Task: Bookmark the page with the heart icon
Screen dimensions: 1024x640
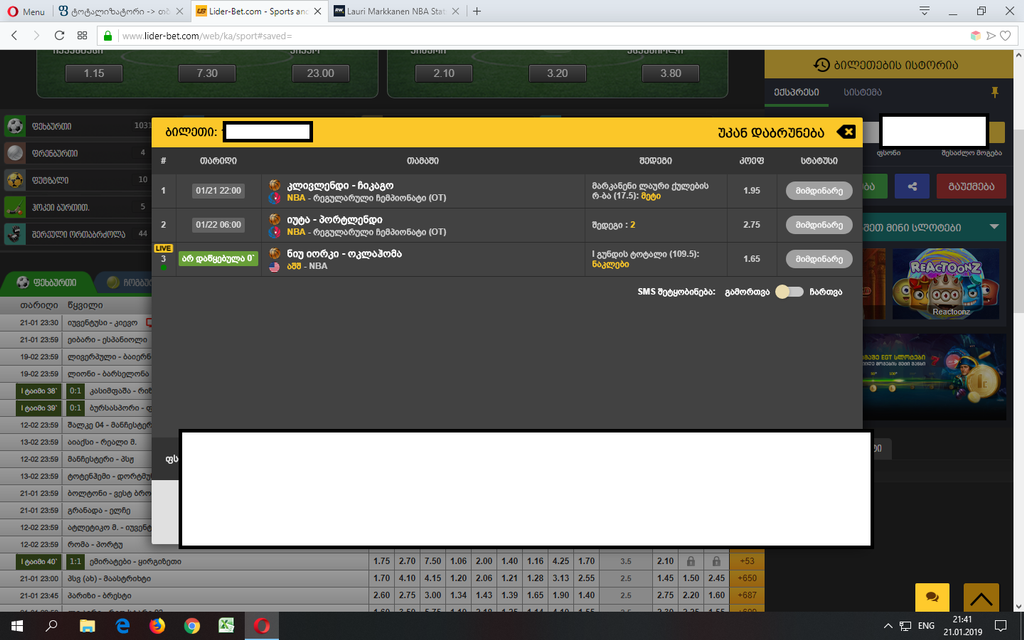Action: point(1006,36)
